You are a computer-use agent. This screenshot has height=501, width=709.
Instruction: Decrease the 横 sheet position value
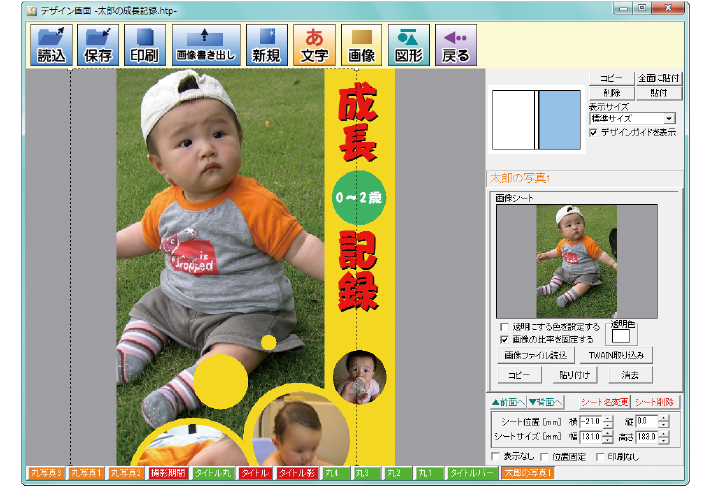point(608,425)
